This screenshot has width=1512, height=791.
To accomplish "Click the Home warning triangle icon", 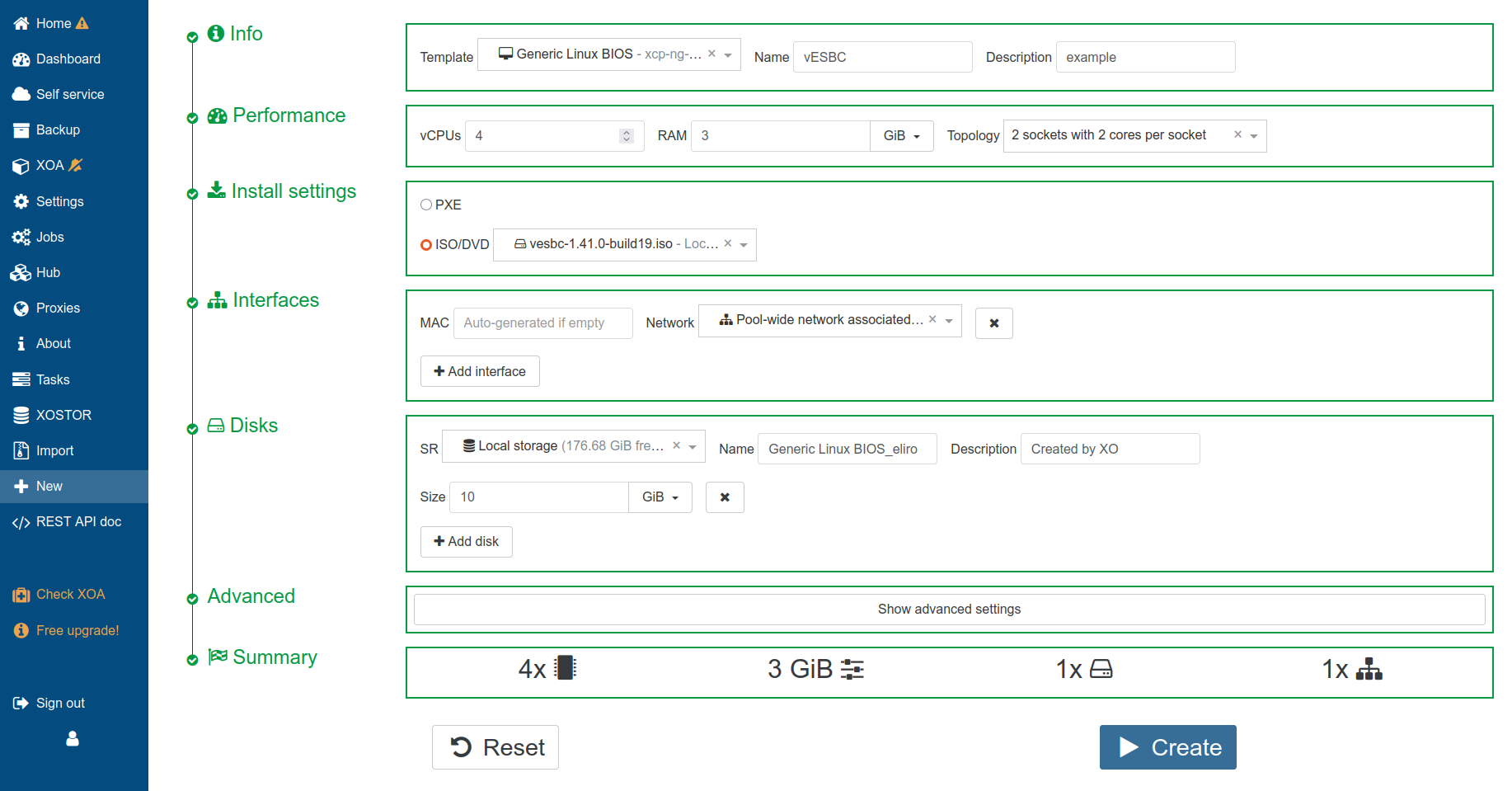I will pos(82,24).
